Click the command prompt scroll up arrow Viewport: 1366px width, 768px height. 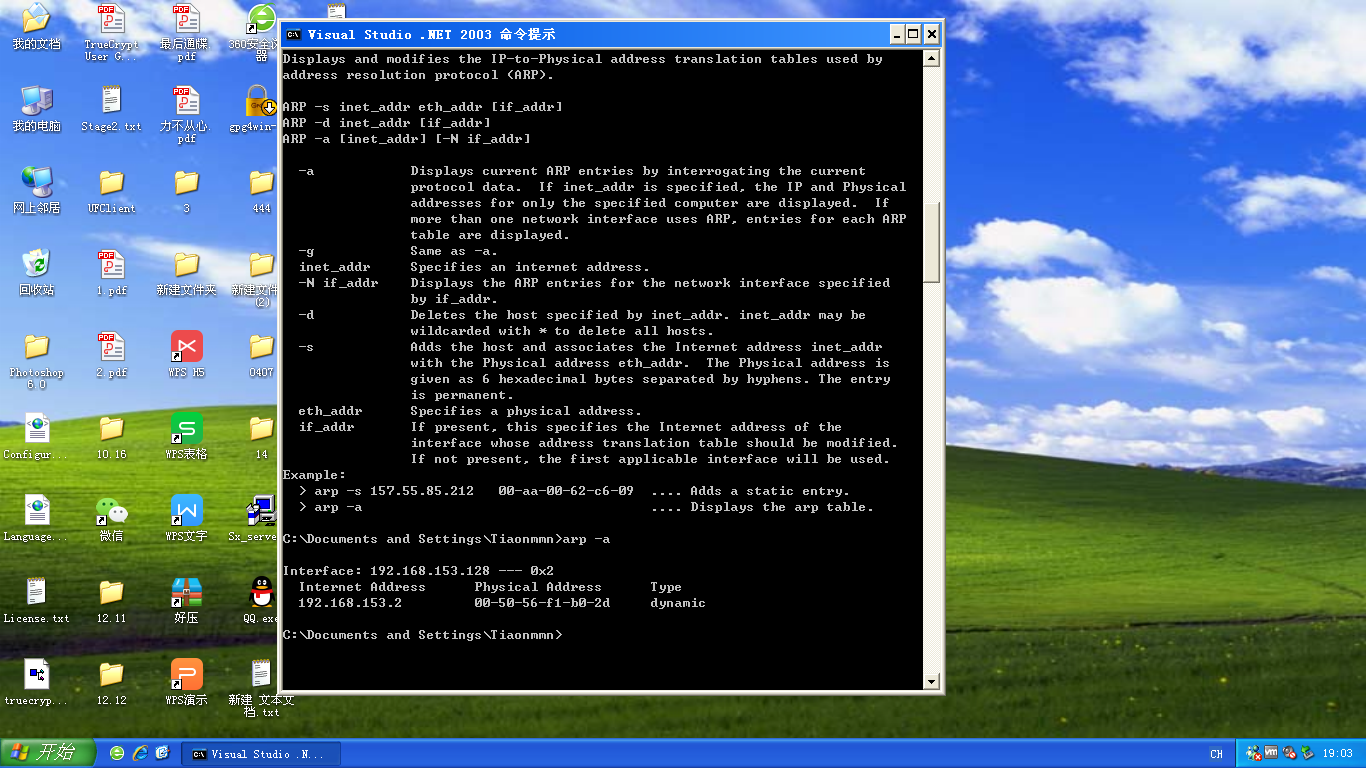(932, 58)
